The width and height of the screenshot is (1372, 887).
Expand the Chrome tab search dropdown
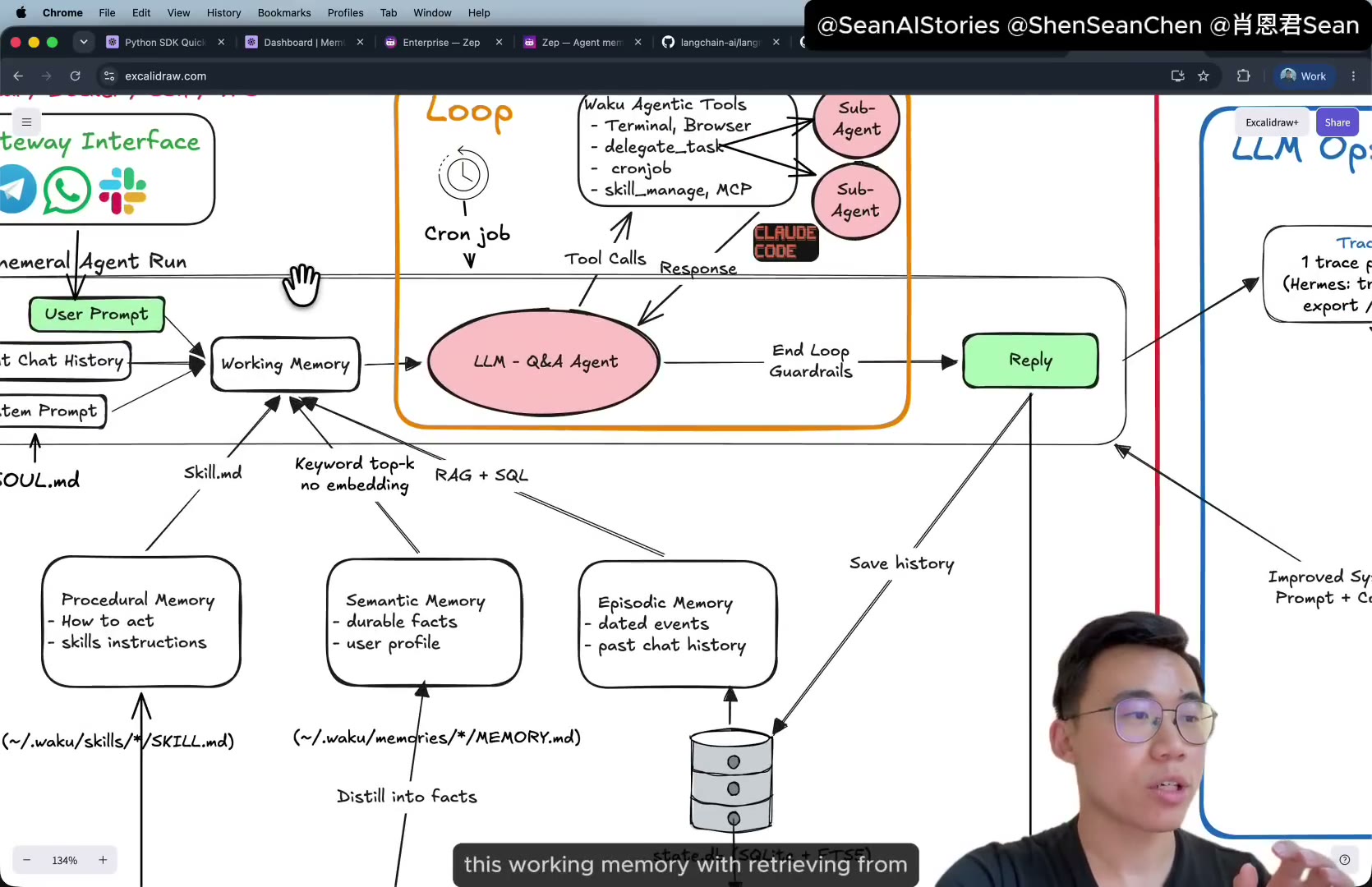pyautogui.click(x=83, y=42)
